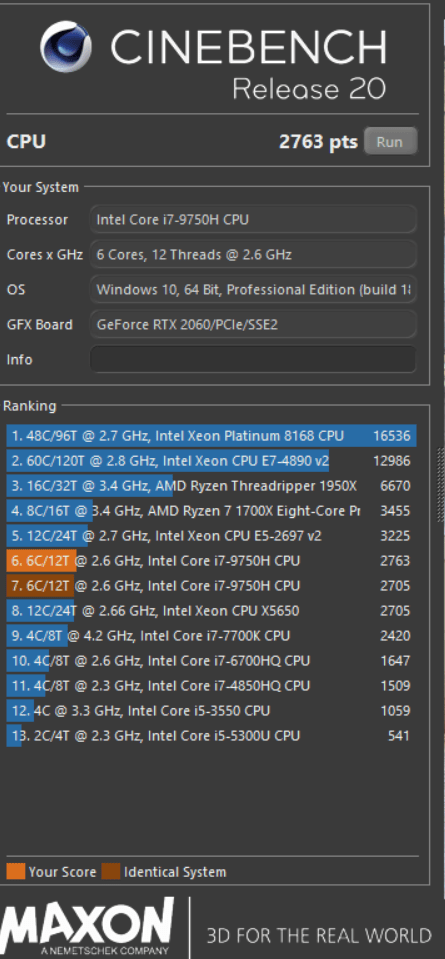
Task: Select the Processor field showing i7-9750H
Action: 253,220
